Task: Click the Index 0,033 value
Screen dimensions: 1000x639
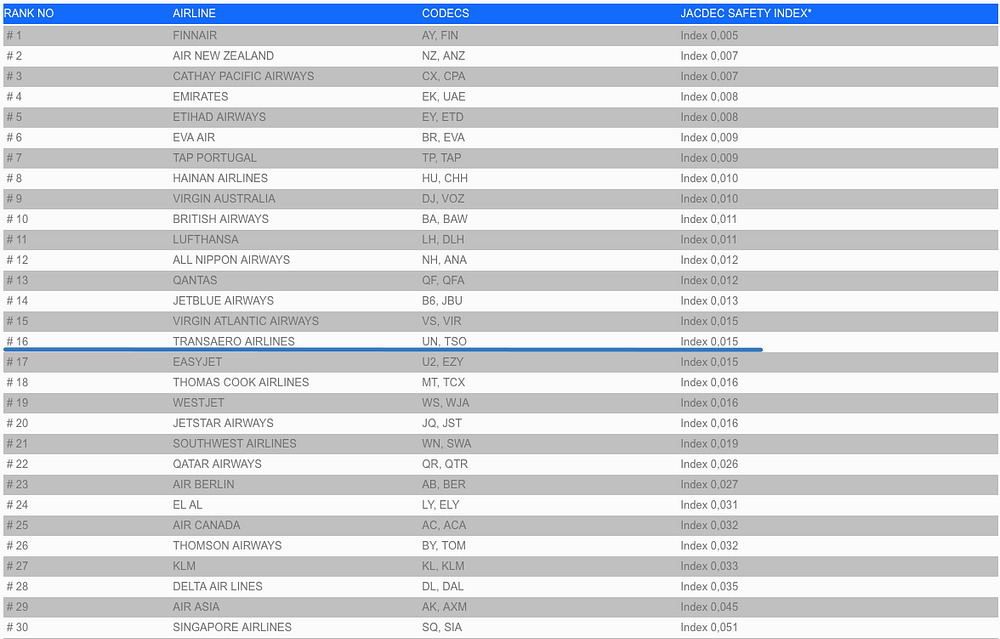Action: (x=709, y=566)
